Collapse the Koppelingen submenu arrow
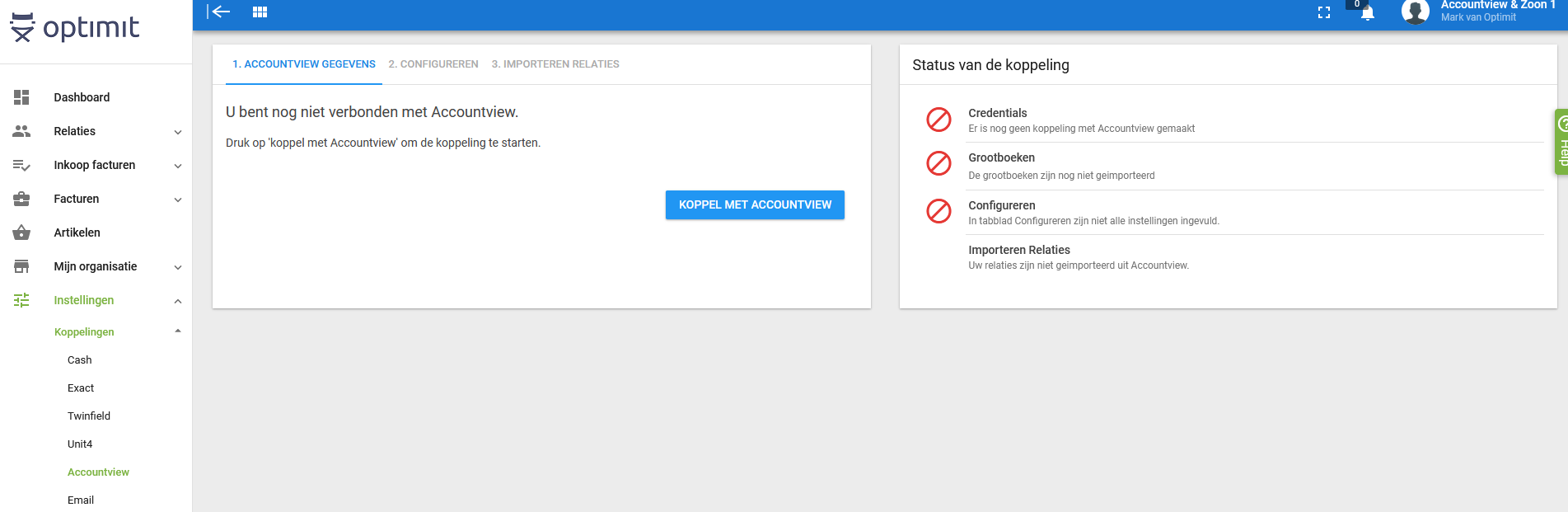 178,331
